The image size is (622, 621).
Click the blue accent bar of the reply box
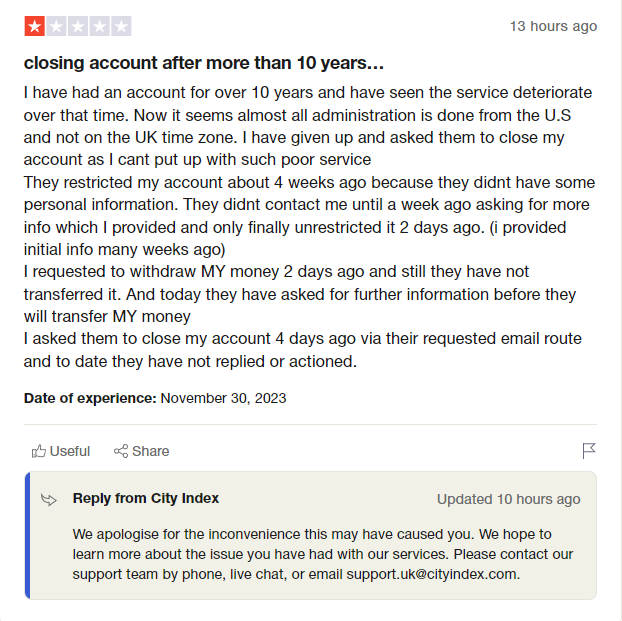[27, 535]
